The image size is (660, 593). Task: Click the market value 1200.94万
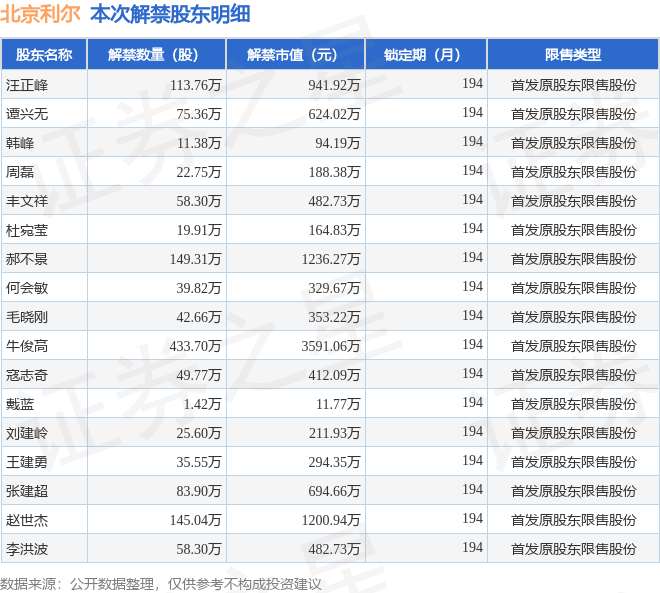pyautogui.click(x=331, y=520)
